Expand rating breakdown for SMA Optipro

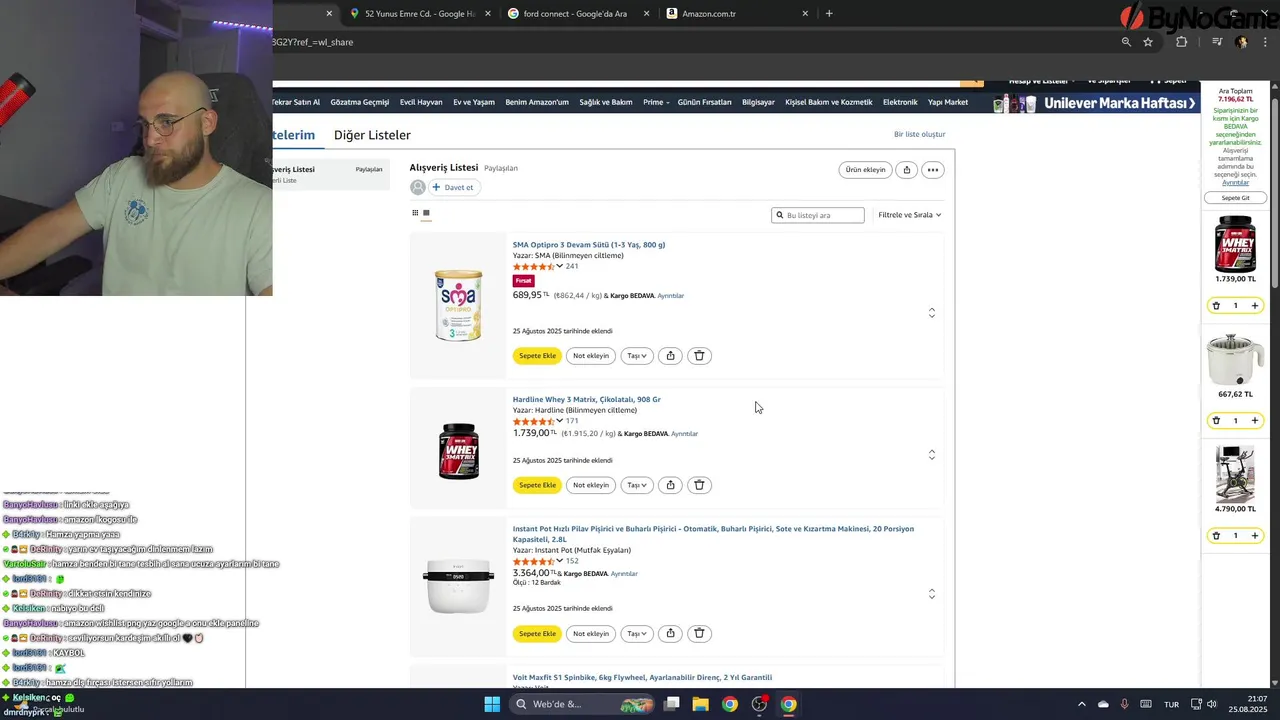point(560,267)
